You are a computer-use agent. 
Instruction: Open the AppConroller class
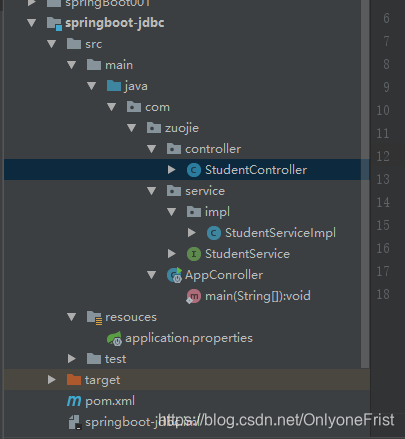pyautogui.click(x=224, y=275)
